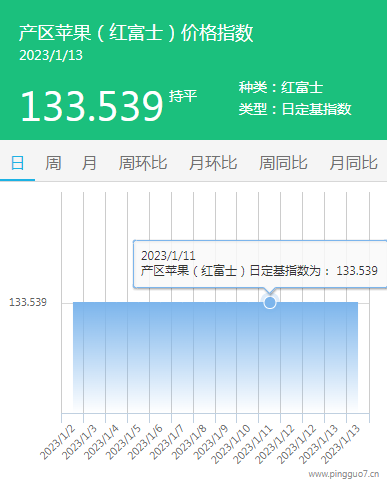The width and height of the screenshot is (387, 485).
Task: Click the 2023/1/6 x-axis date label
Action: (146, 443)
